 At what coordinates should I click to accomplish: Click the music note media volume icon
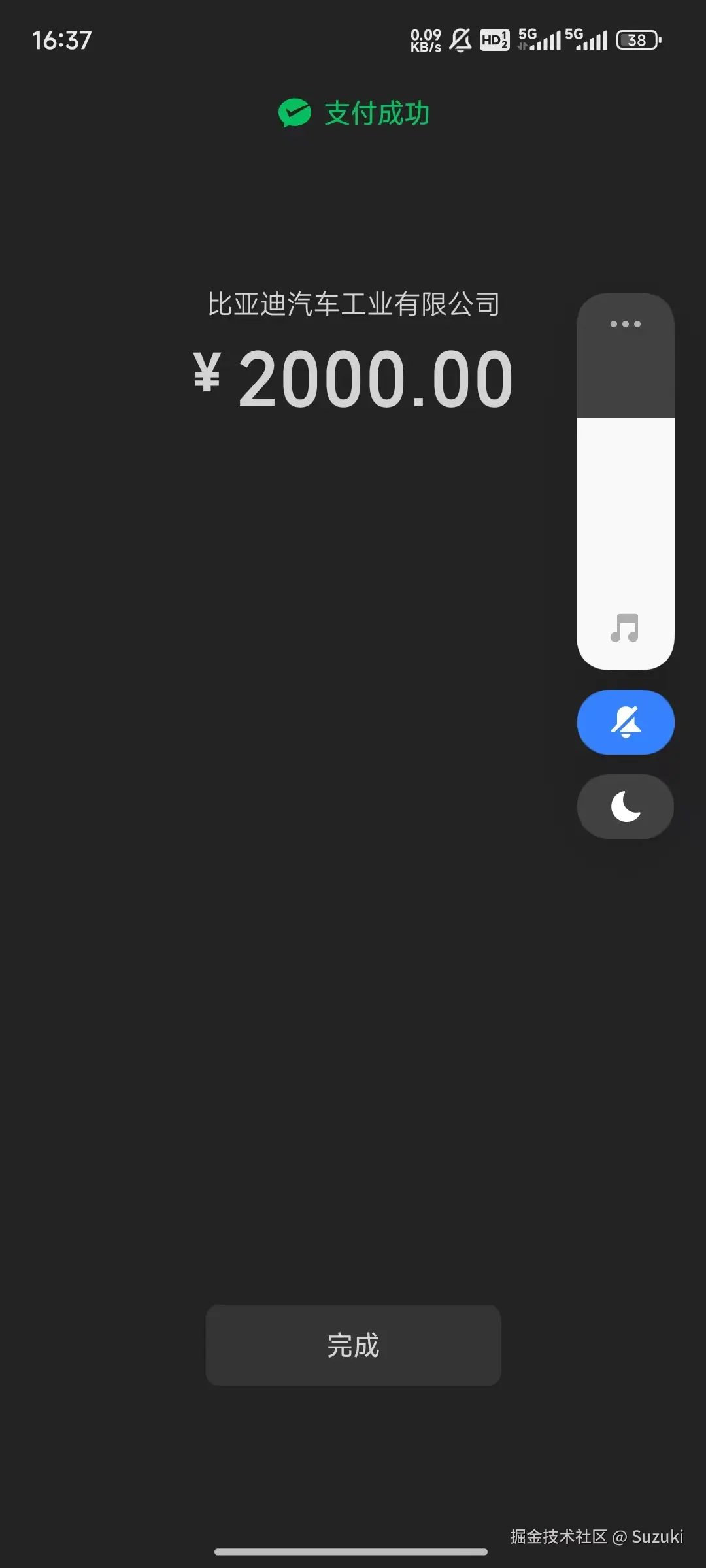click(x=624, y=629)
